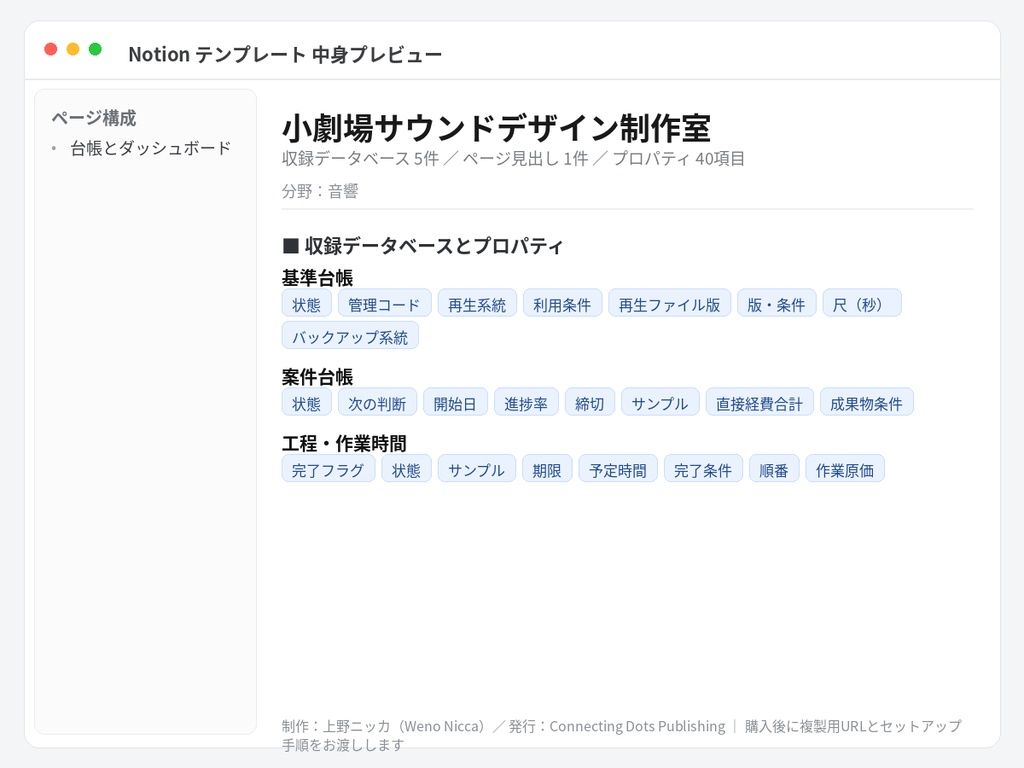The height and width of the screenshot is (768, 1024).
Task: Select the 状態 tag under 基準台帳
Action: 307,304
